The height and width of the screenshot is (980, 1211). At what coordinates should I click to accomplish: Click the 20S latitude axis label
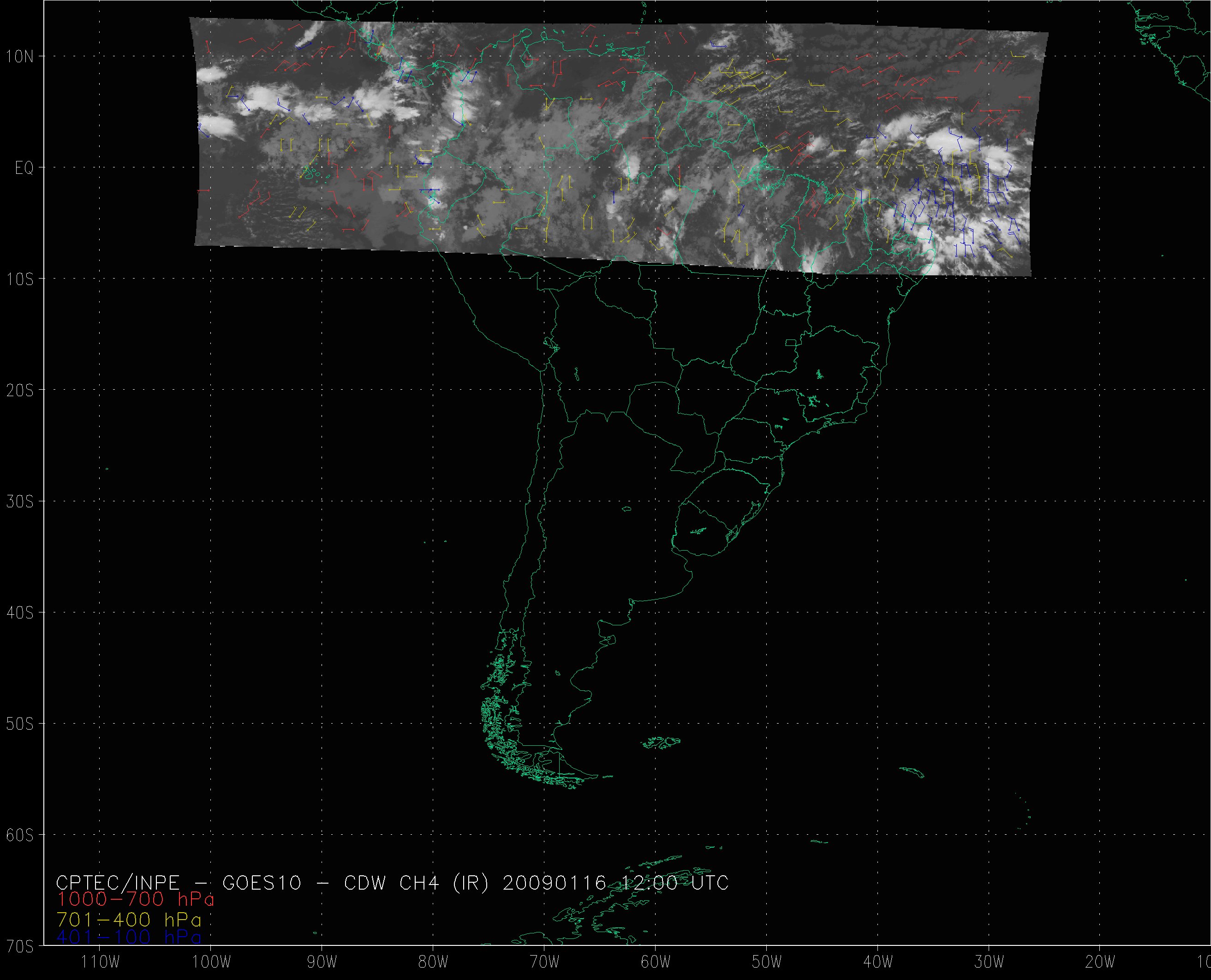[20, 390]
